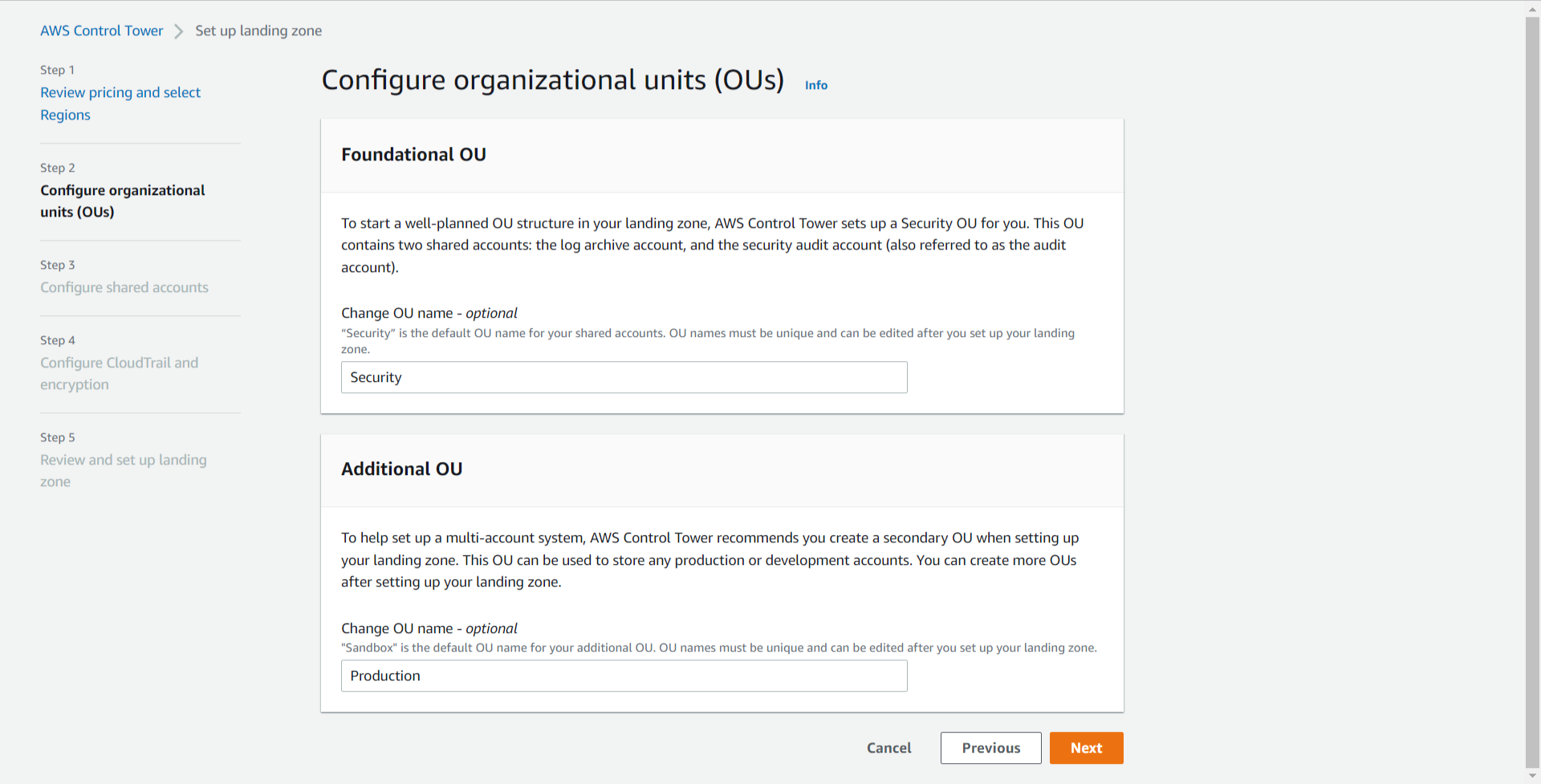Image resolution: width=1541 pixels, height=784 pixels.
Task: Click the orange Next button
Action: 1086,748
